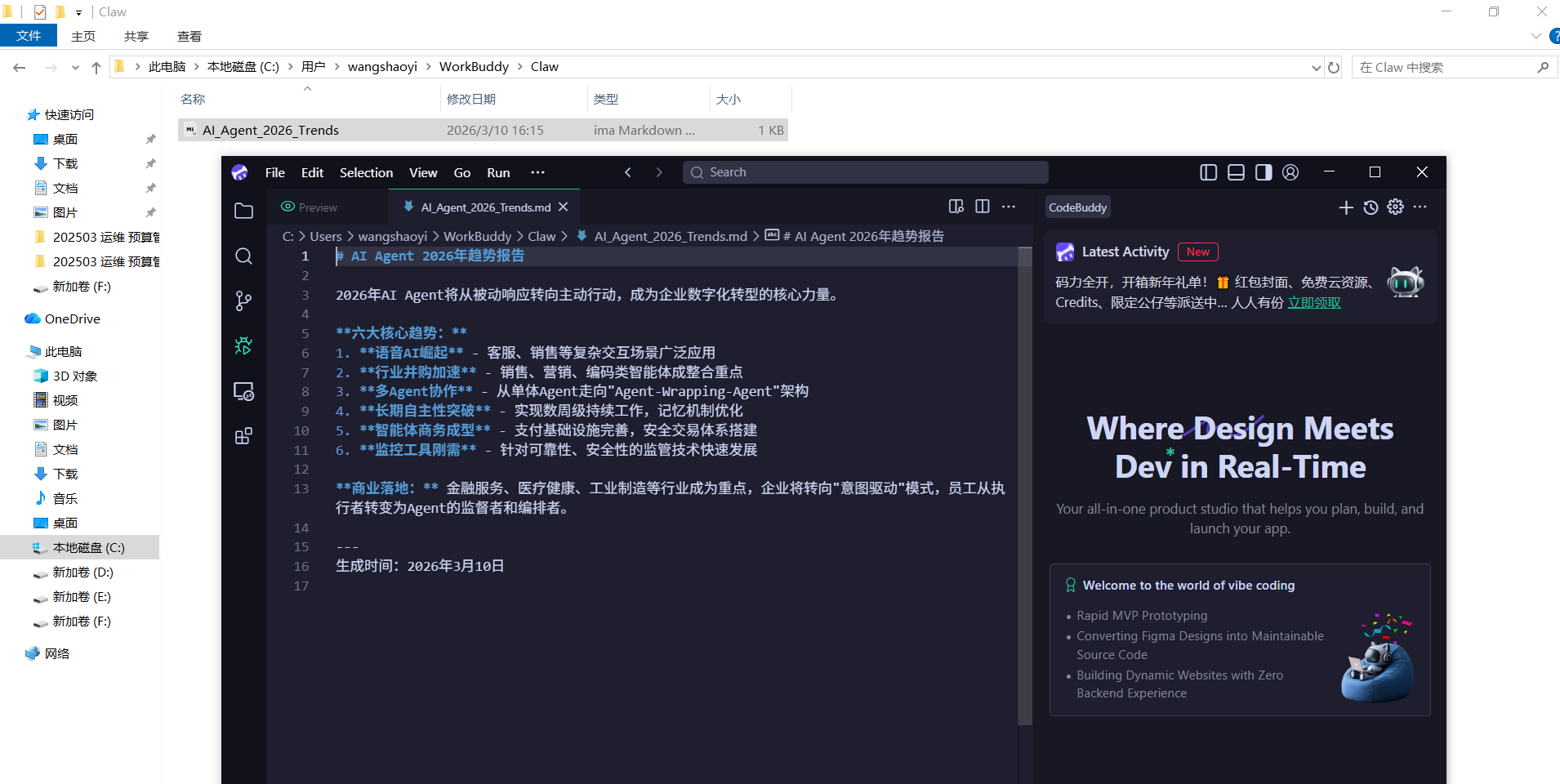
Task: Open CodeBuddy panel settings gear
Action: [1396, 207]
